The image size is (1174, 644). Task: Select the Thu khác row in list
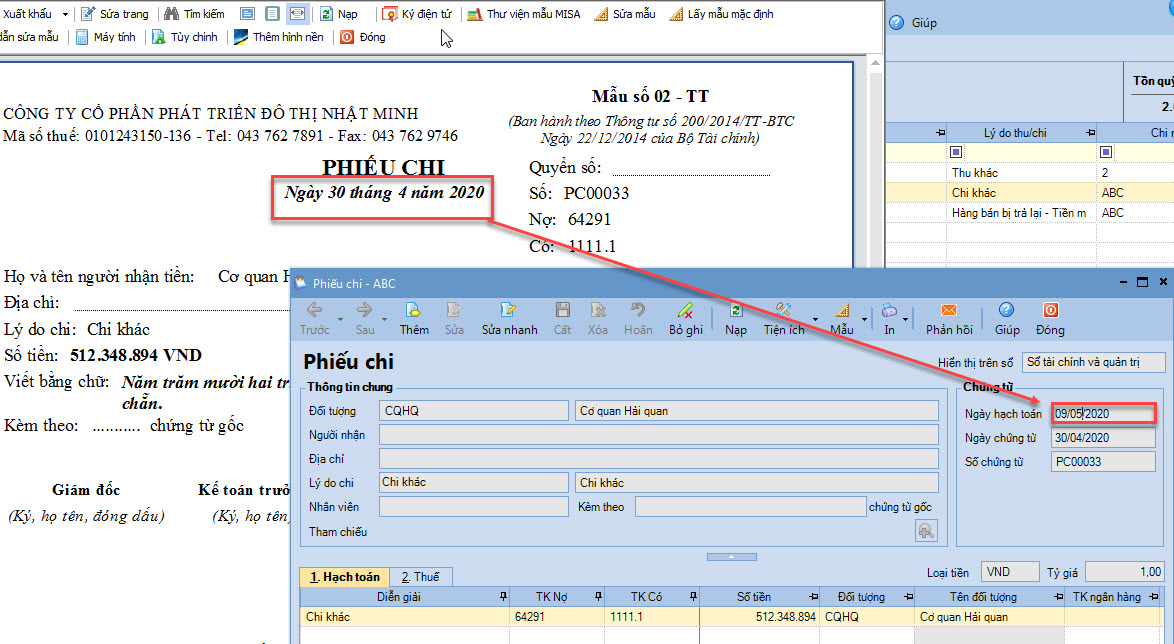click(1029, 173)
